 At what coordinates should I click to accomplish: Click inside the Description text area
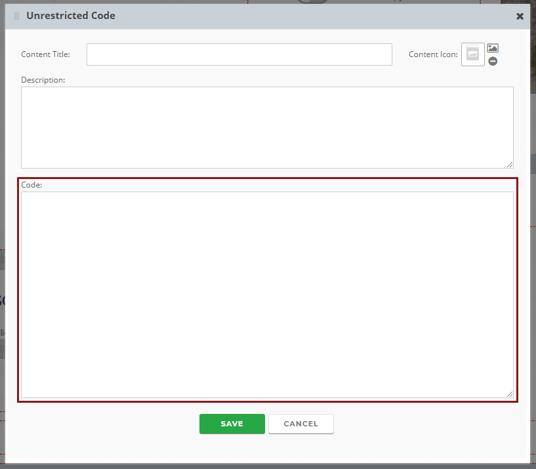point(267,128)
